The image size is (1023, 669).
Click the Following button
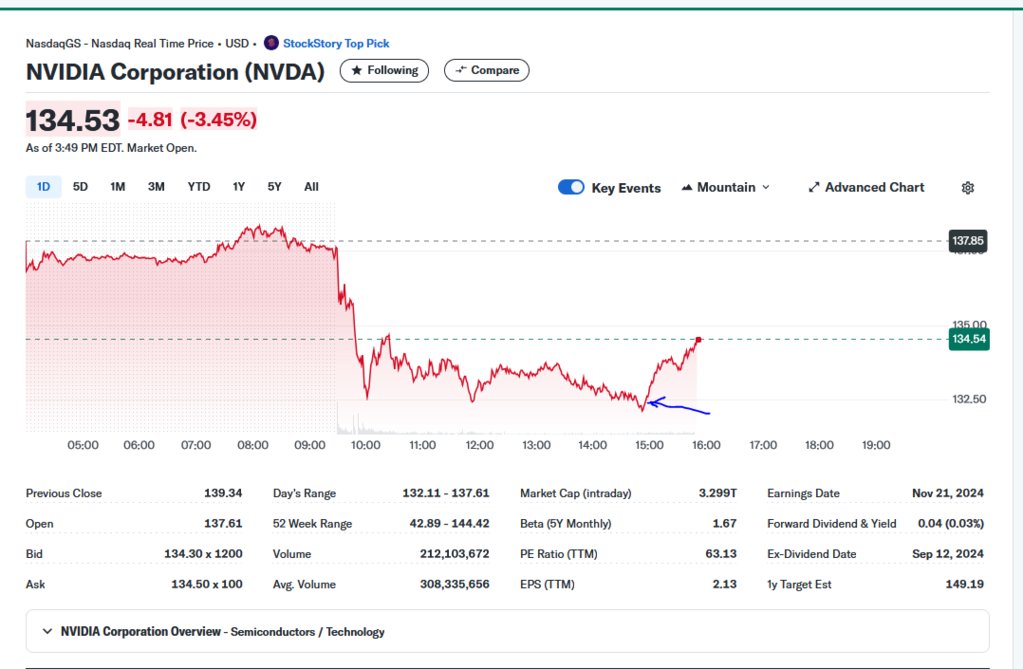tap(384, 70)
